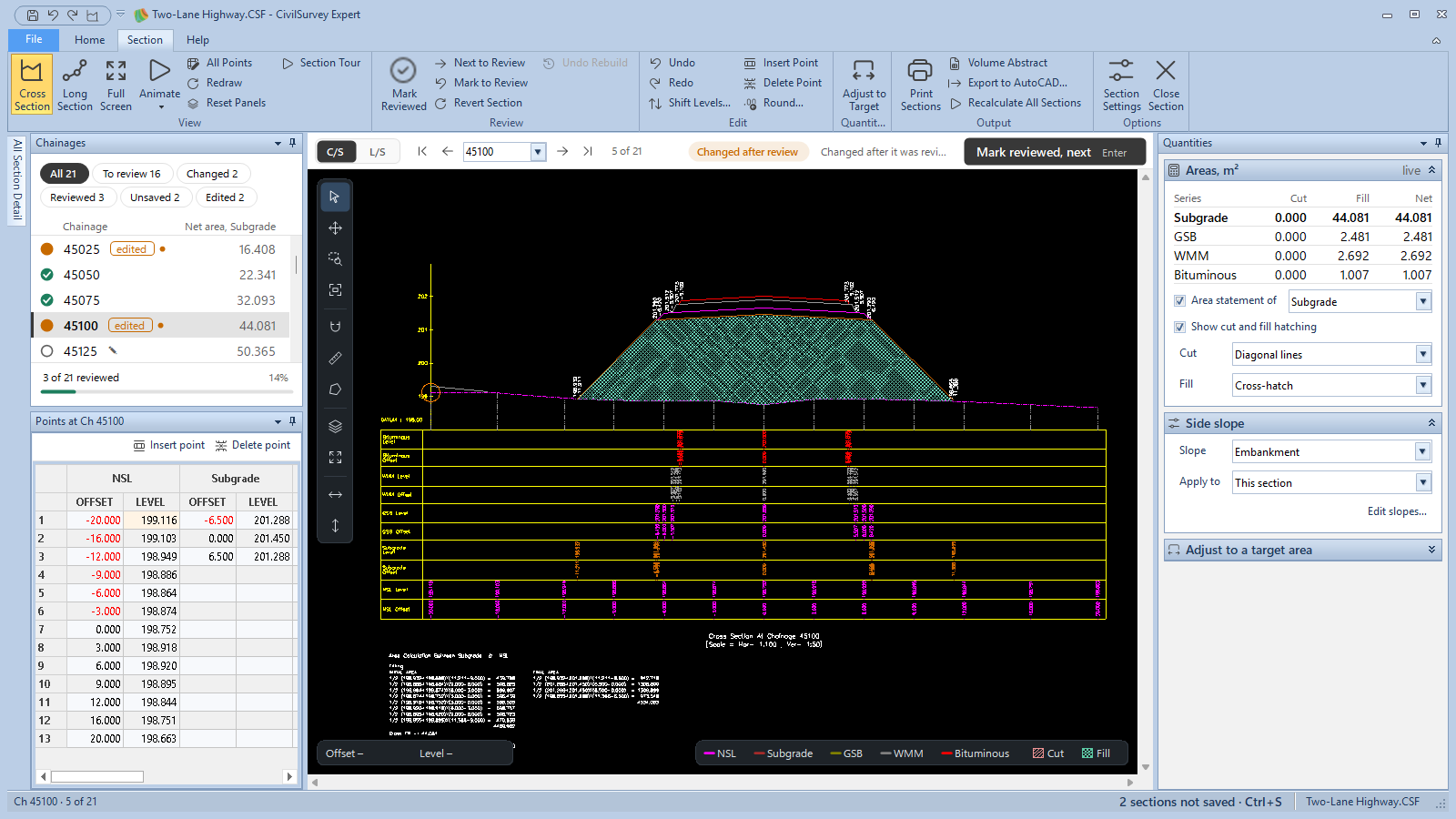The width and height of the screenshot is (1456, 819).
Task: Filter chainages by To review 16
Action: click(x=131, y=174)
